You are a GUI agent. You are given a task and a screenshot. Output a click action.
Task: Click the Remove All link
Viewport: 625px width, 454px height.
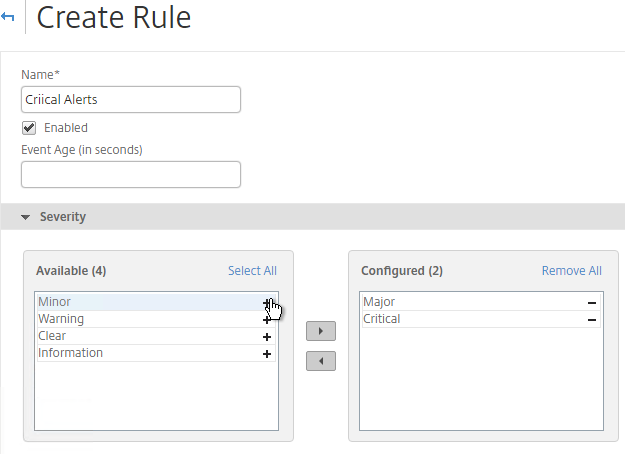tap(572, 271)
